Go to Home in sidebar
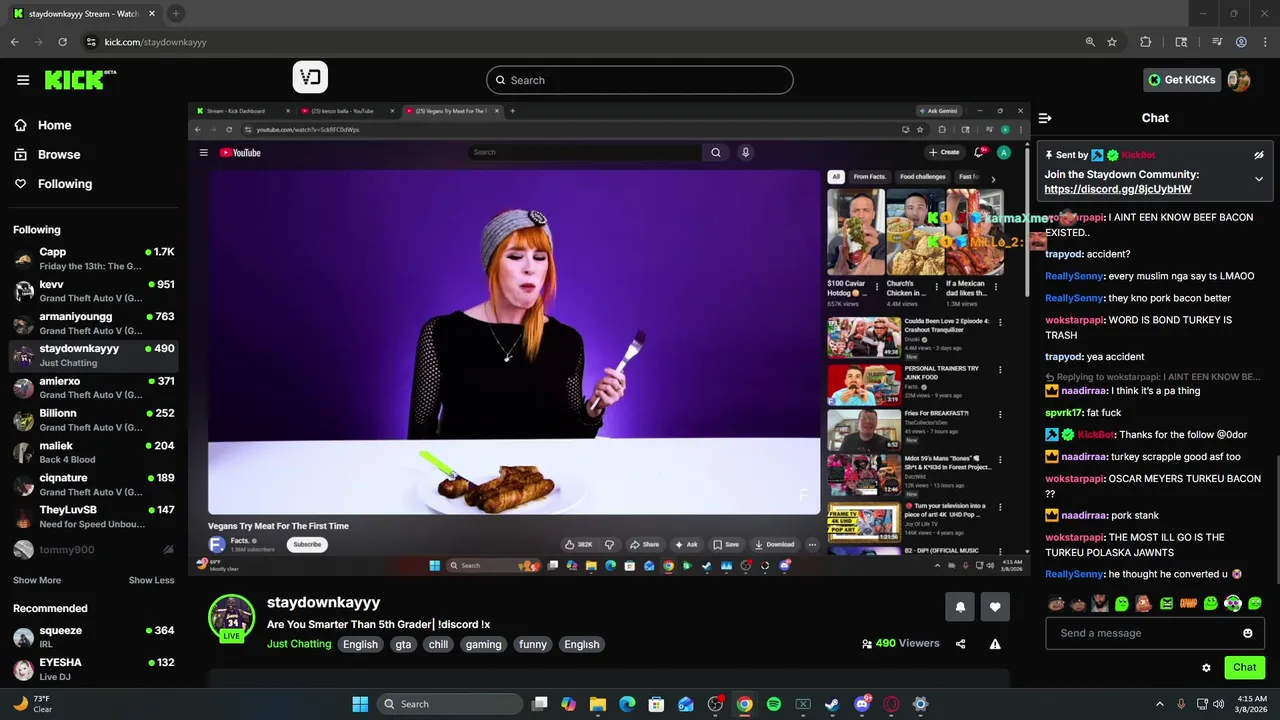 42,125
